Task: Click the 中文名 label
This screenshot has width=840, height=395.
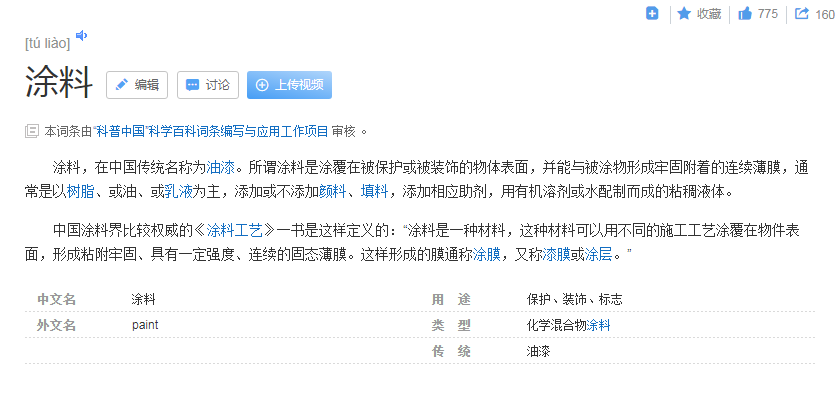Action: tap(57, 300)
